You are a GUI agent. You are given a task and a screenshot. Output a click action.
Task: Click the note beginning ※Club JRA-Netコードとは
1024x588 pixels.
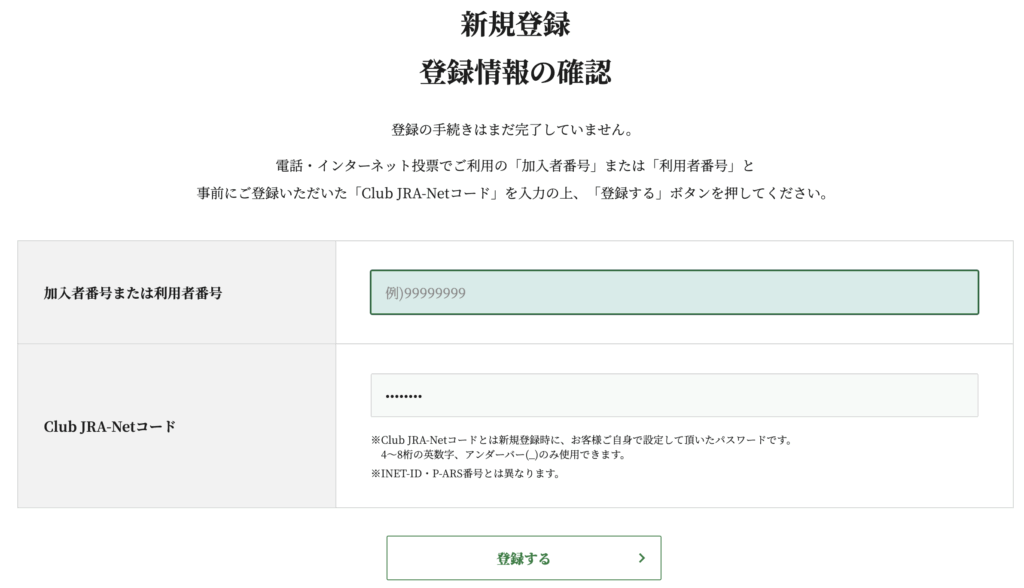pyautogui.click(x=581, y=440)
